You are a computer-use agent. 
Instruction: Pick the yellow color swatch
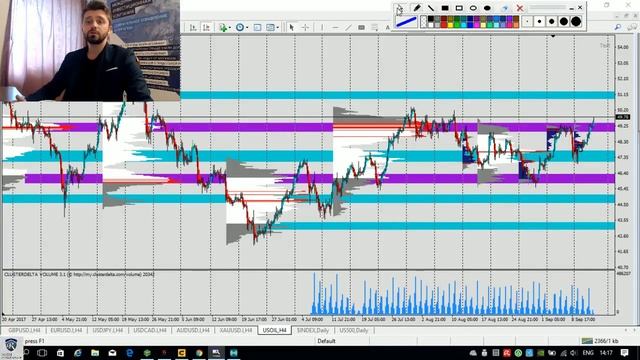450,24
